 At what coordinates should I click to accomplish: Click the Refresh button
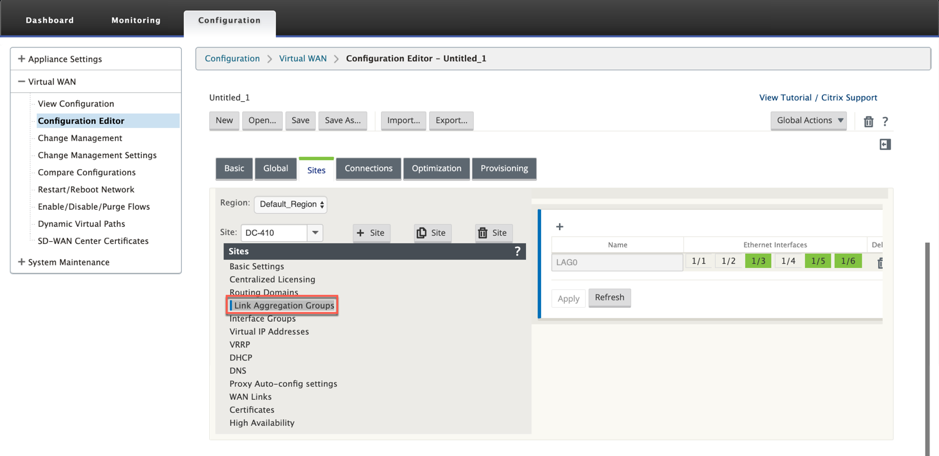point(609,298)
